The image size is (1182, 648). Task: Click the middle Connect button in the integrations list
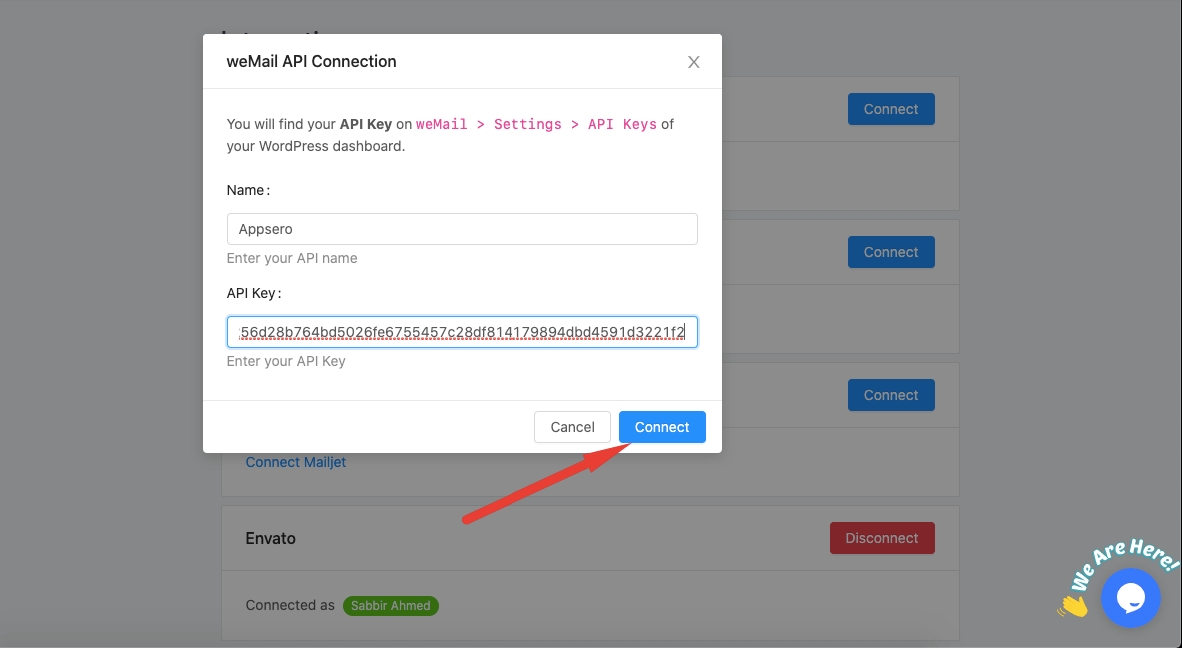click(x=890, y=251)
